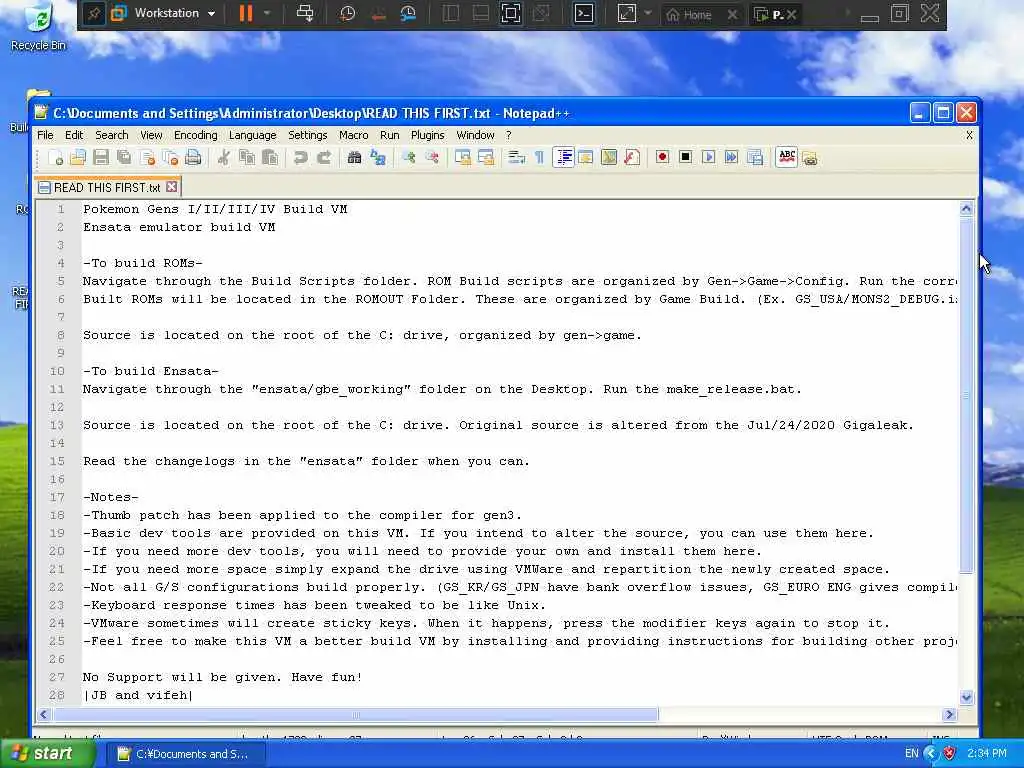The image size is (1024, 768).
Task: Click the Copy toolbar icon
Action: point(247,157)
